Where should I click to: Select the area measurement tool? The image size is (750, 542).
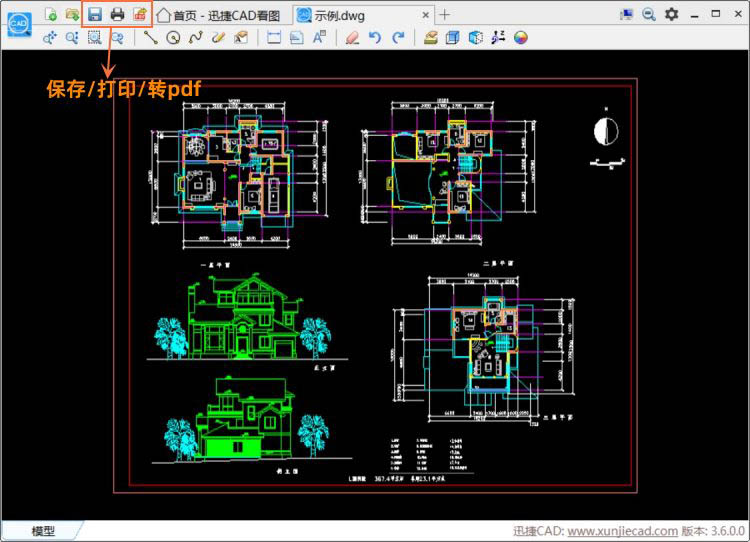297,37
